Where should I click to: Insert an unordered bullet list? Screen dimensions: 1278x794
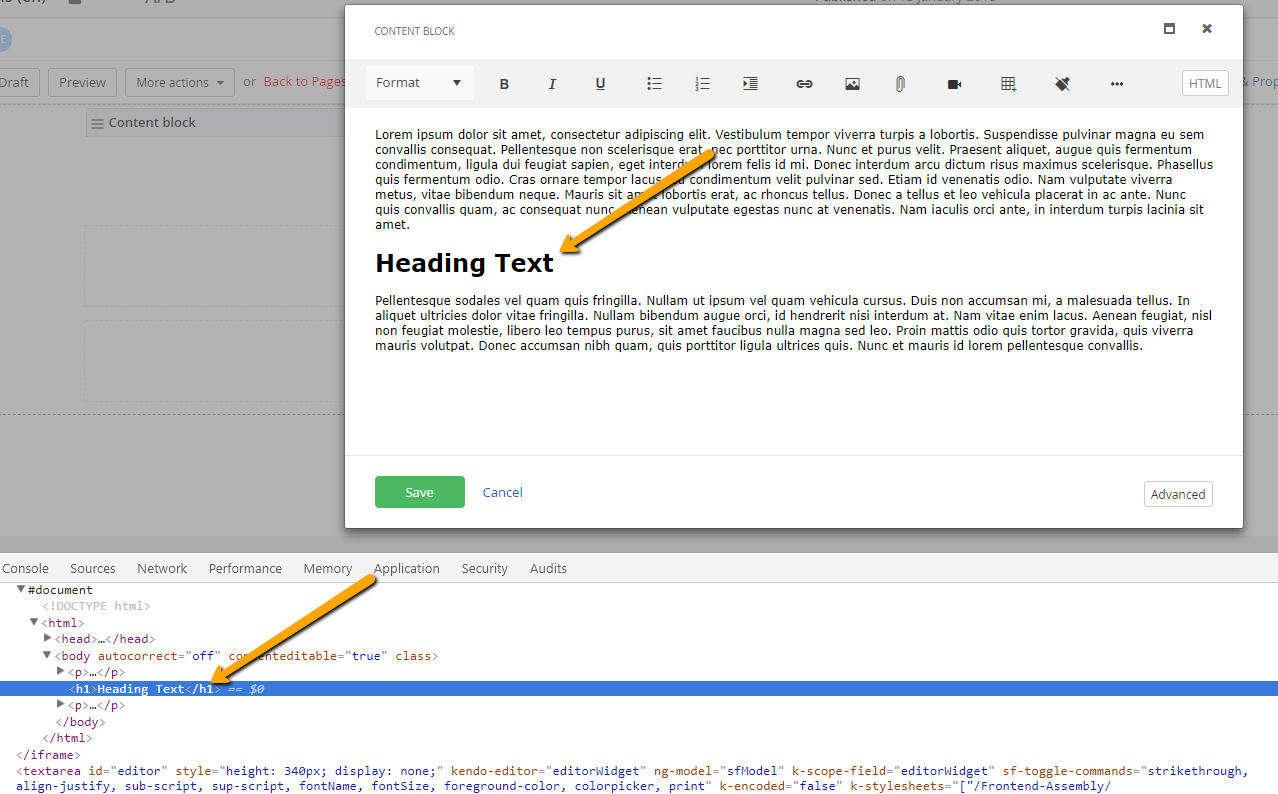pyautogui.click(x=654, y=84)
